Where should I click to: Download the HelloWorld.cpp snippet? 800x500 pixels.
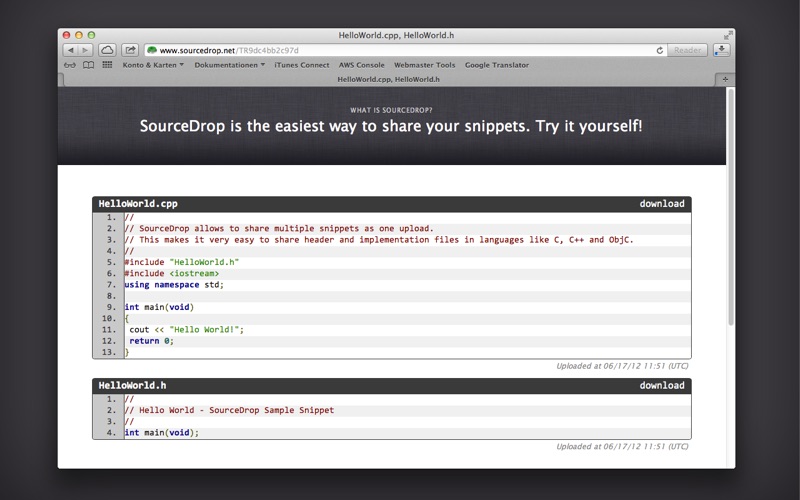point(662,204)
